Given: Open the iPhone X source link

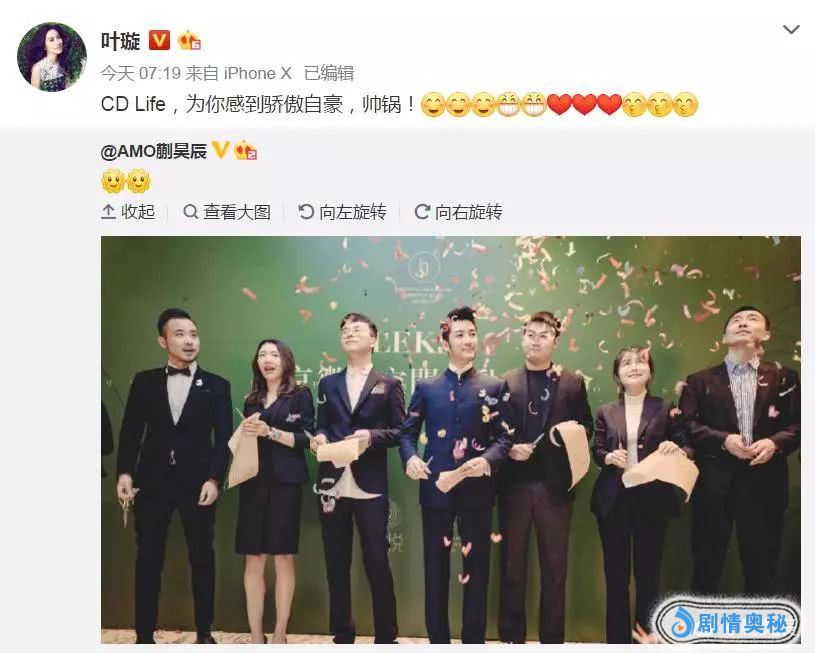Looking at the screenshot, I should click(x=258, y=73).
